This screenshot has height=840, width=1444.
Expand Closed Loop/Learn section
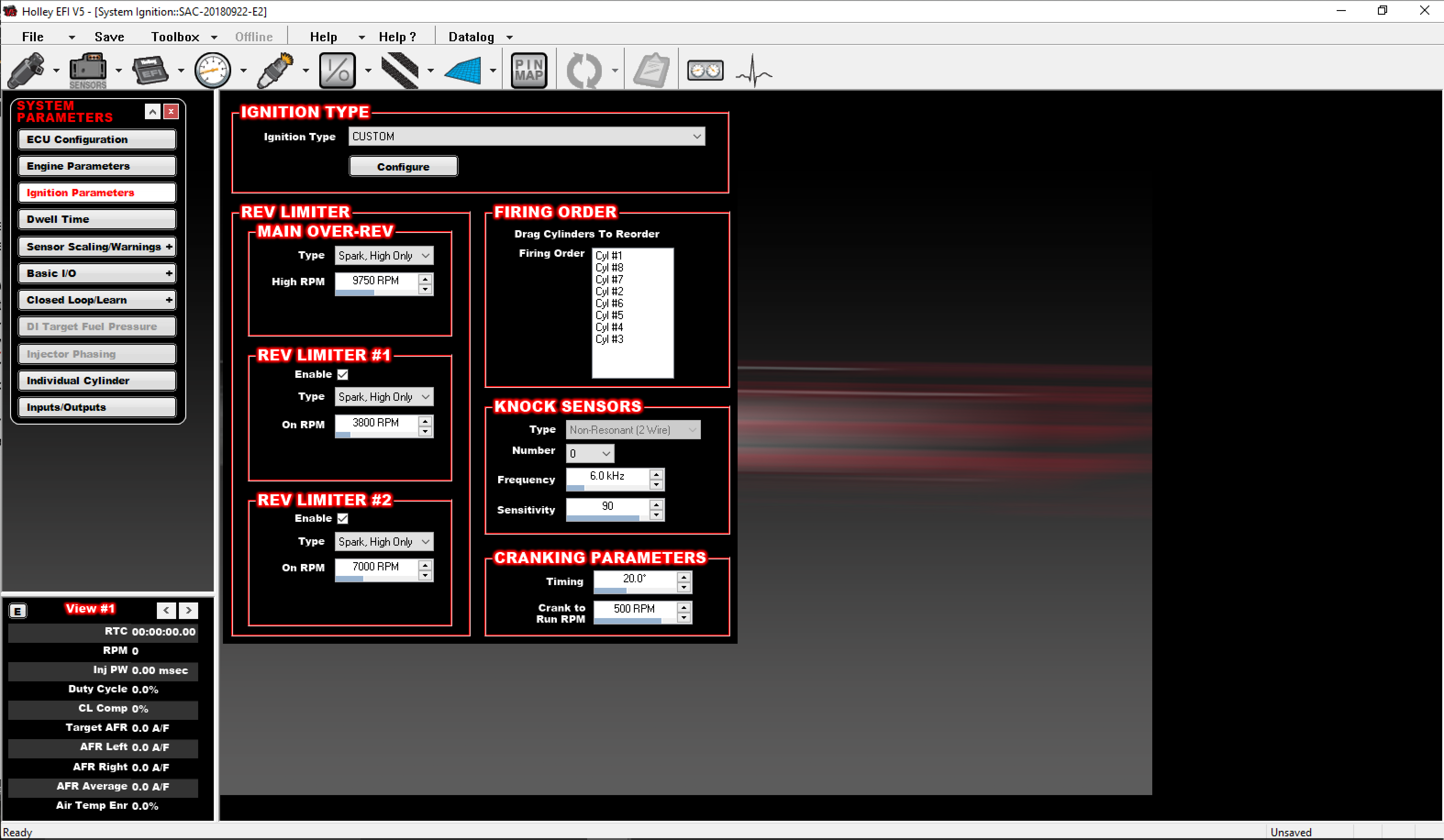coord(168,300)
